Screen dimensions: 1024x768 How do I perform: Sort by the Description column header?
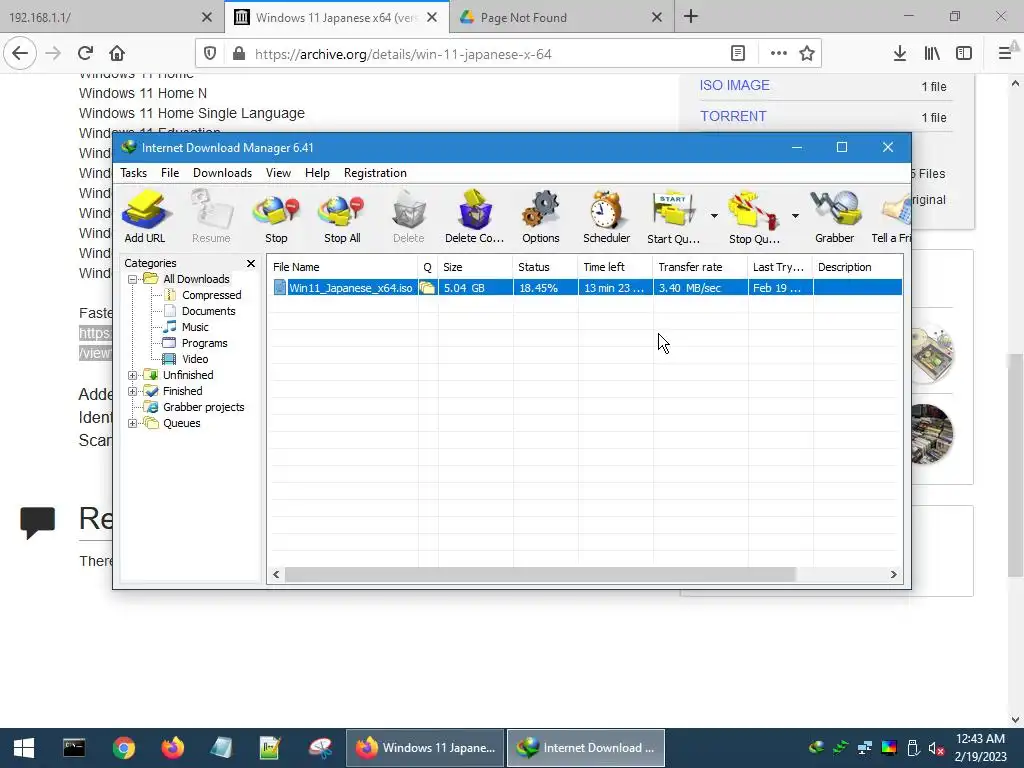(x=857, y=267)
